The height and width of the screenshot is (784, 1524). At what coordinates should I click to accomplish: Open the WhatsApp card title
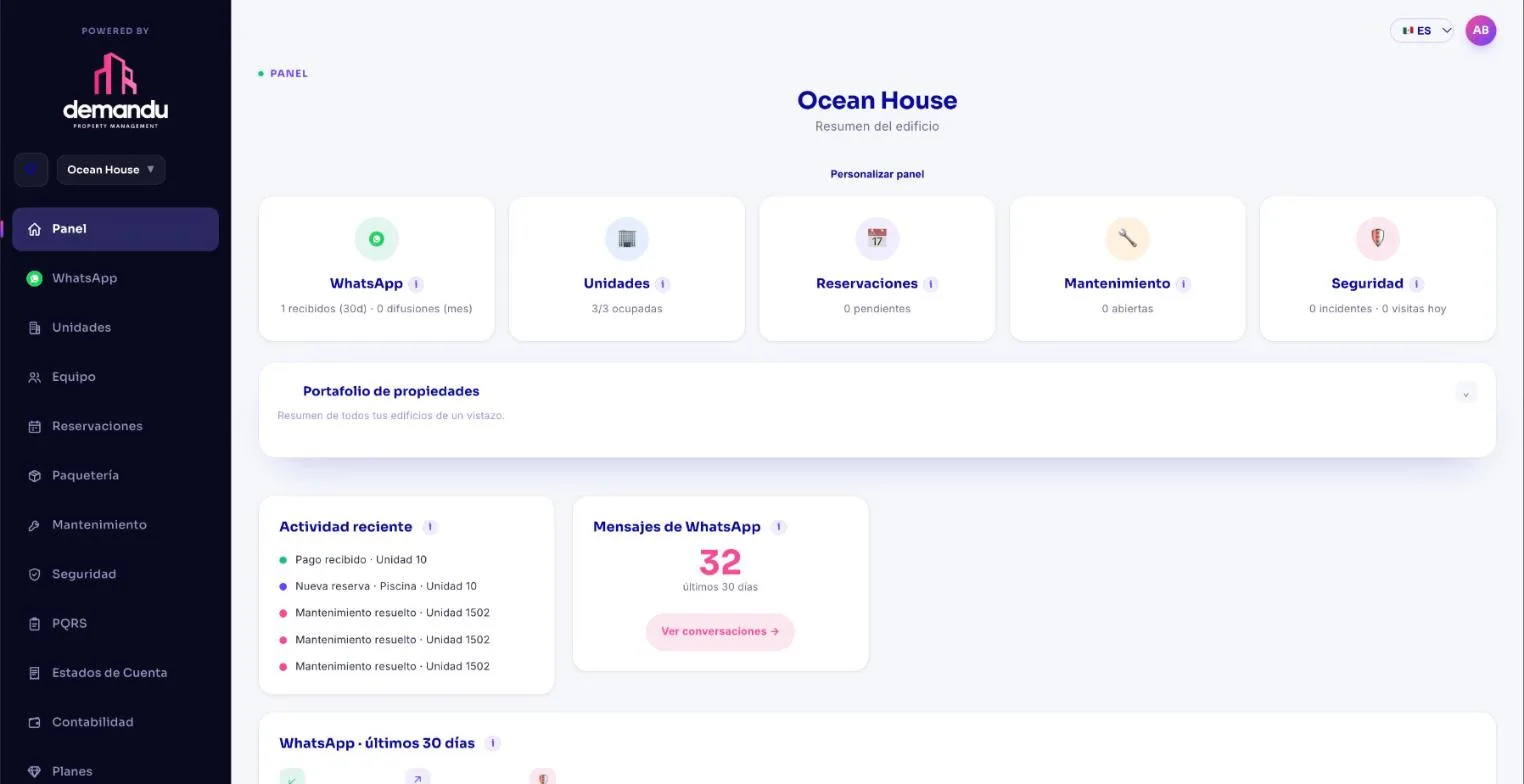click(x=366, y=284)
